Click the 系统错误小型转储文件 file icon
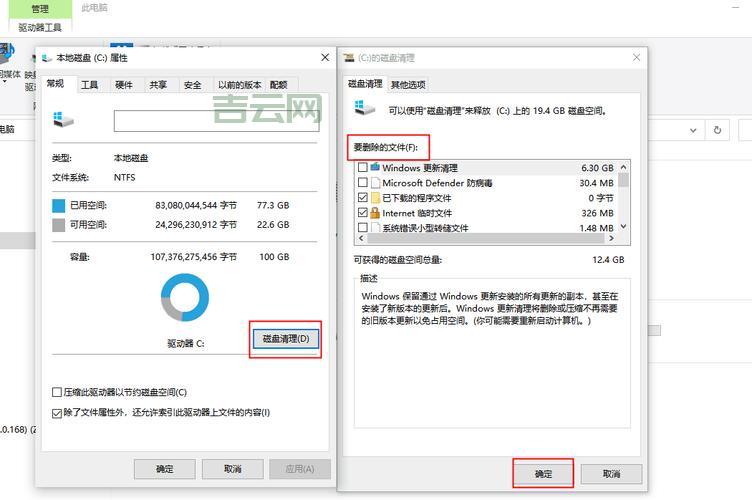Image resolution: width=752 pixels, height=500 pixels. 375,228
